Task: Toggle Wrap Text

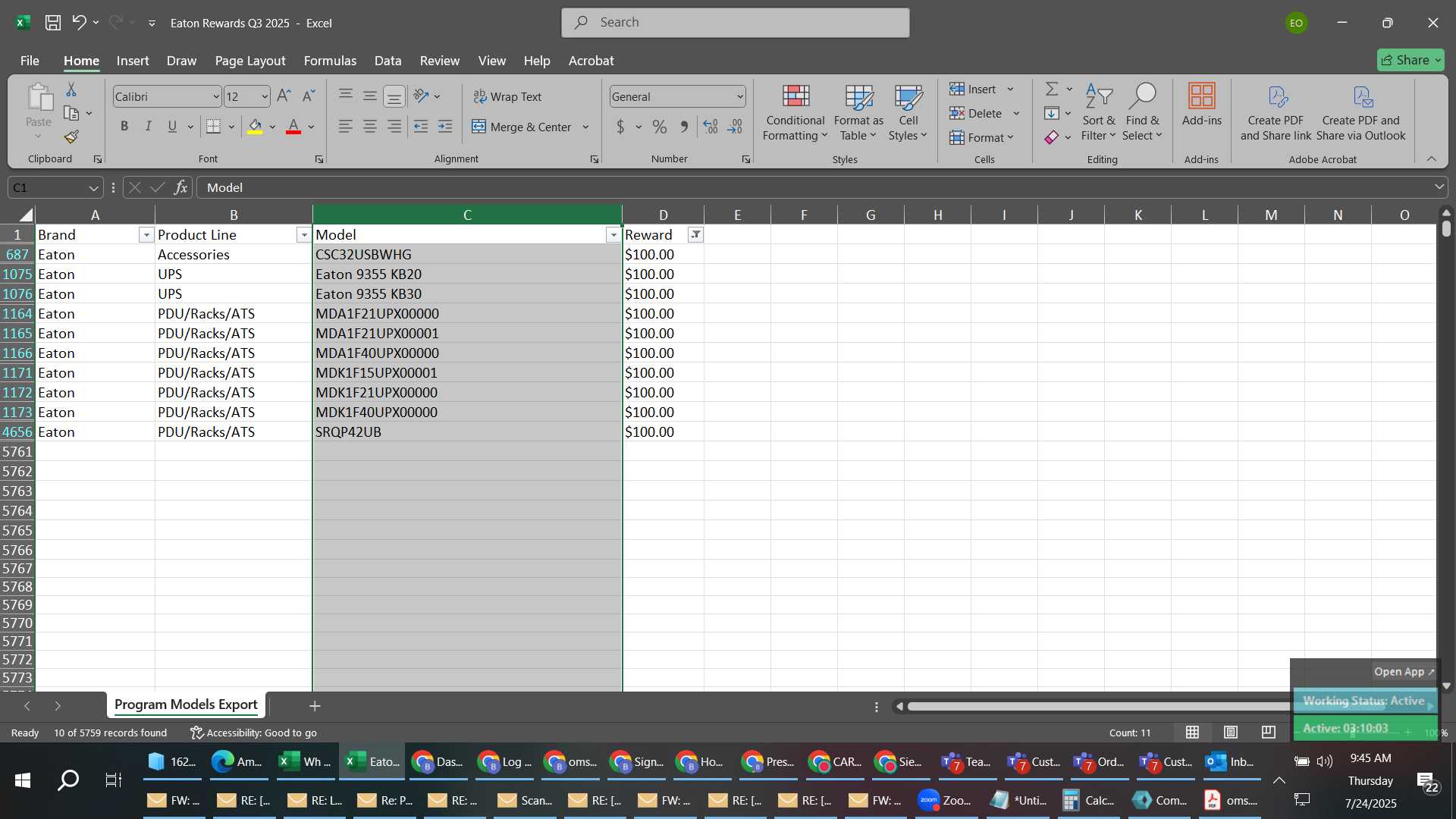Action: point(507,96)
